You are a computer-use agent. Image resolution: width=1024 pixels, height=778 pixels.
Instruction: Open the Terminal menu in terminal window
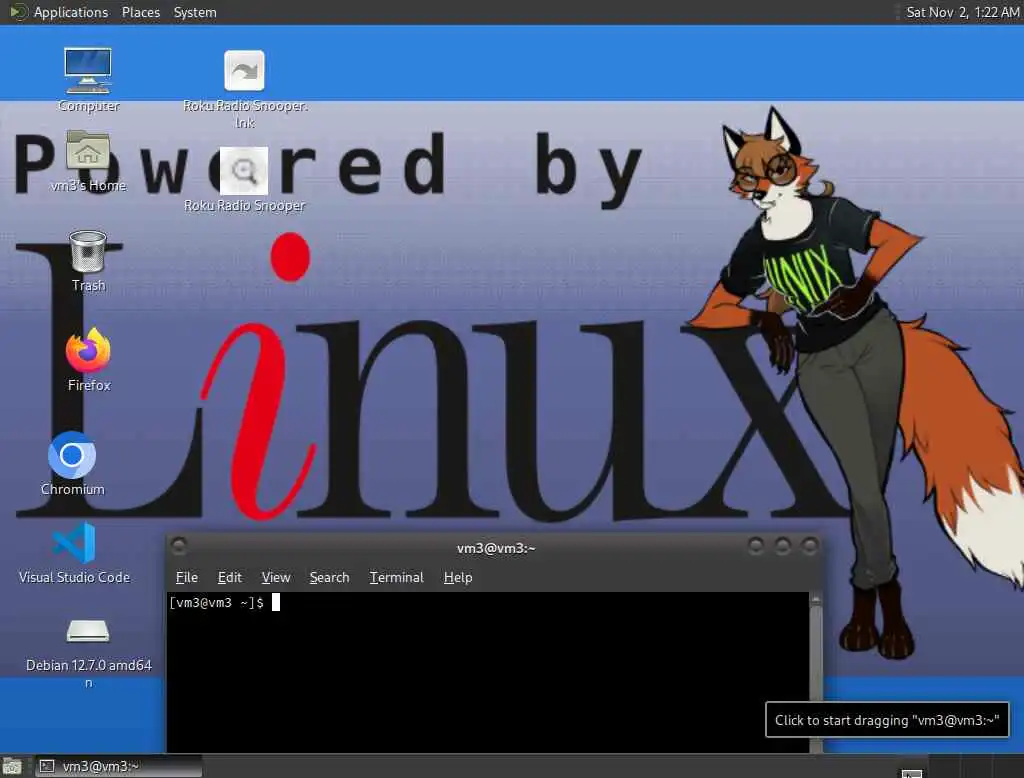click(x=396, y=577)
